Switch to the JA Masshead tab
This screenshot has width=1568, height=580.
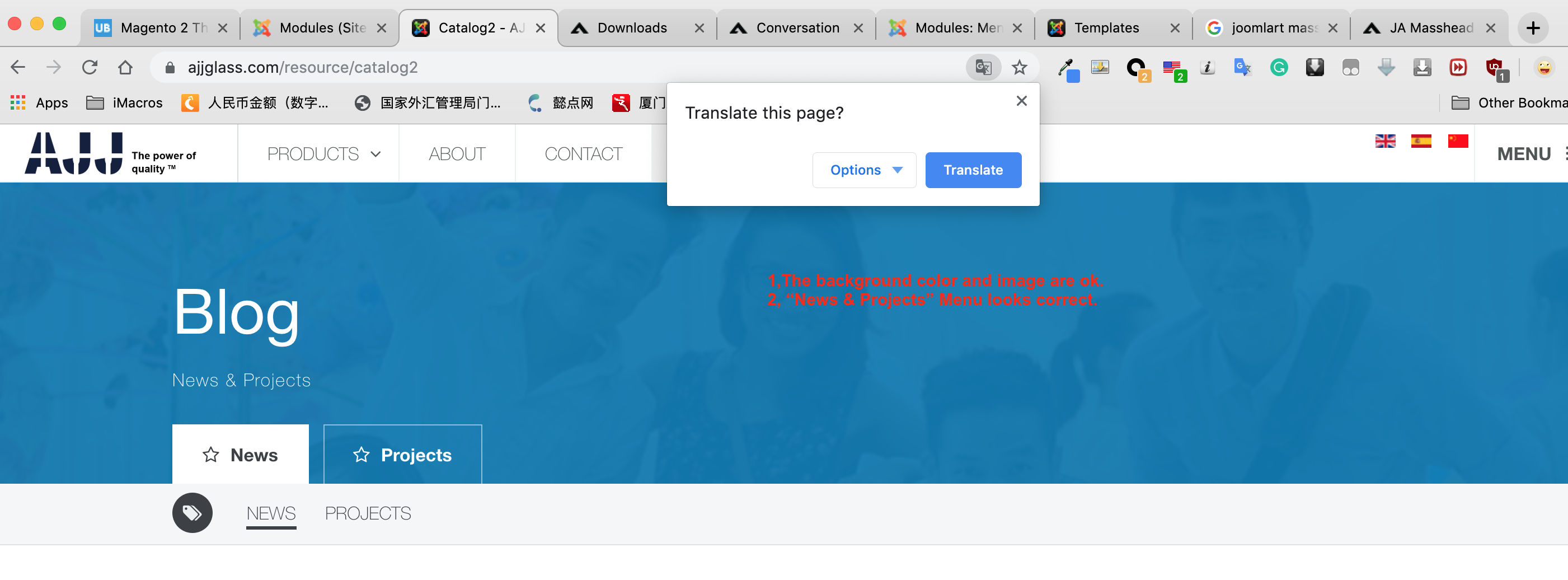[x=1430, y=28]
